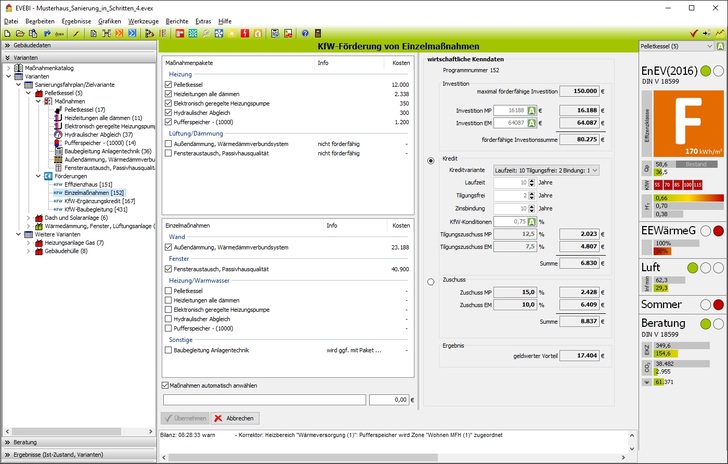Click the green A icon beside Investition MP
728x464 pixels.
[532, 111]
